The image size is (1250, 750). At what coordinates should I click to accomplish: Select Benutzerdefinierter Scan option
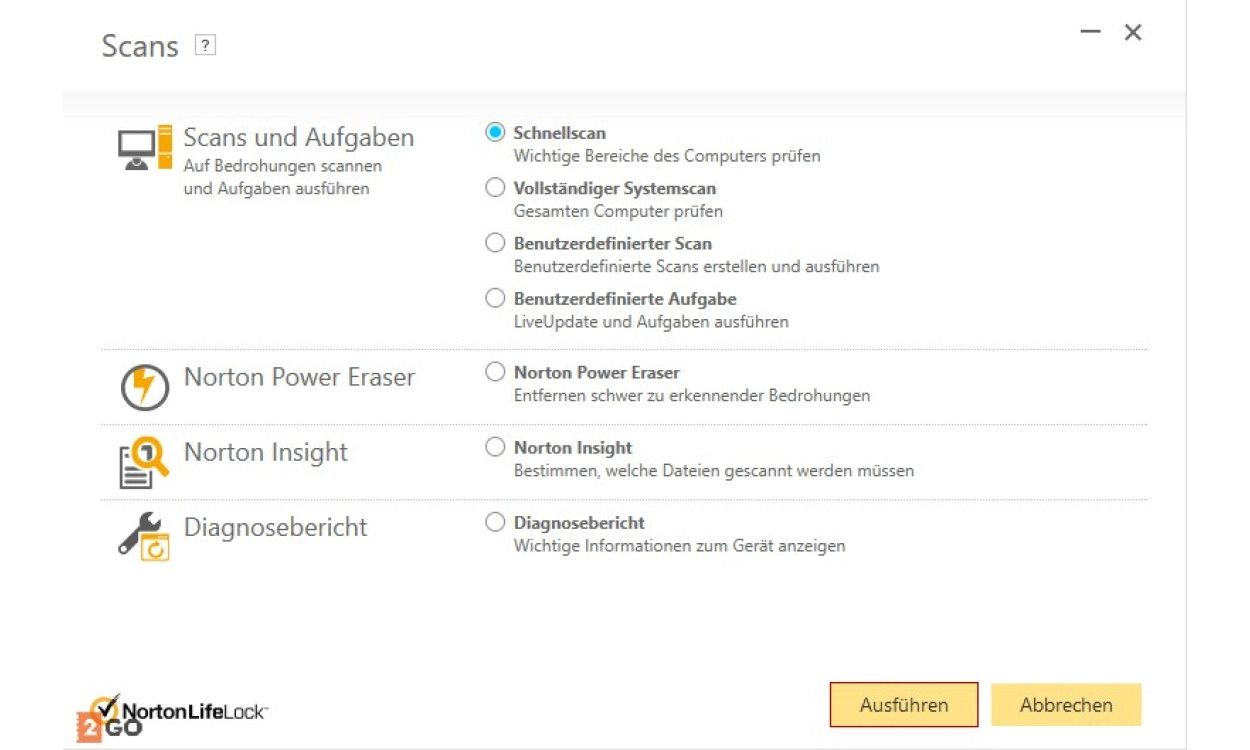coord(495,243)
